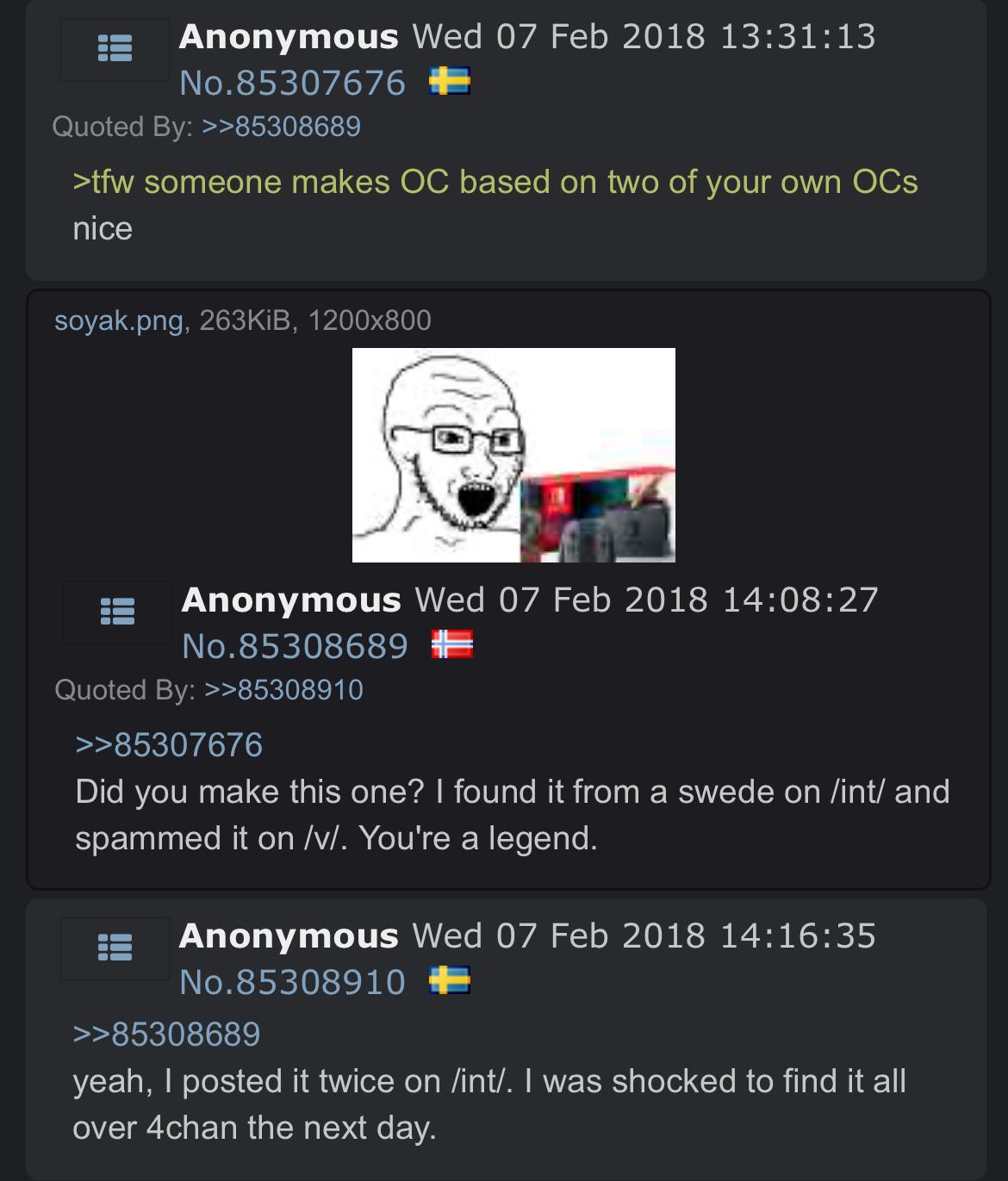Follow Quoted By link >>85308910
Viewport: 1008px width, 1181px height.
[283, 691]
